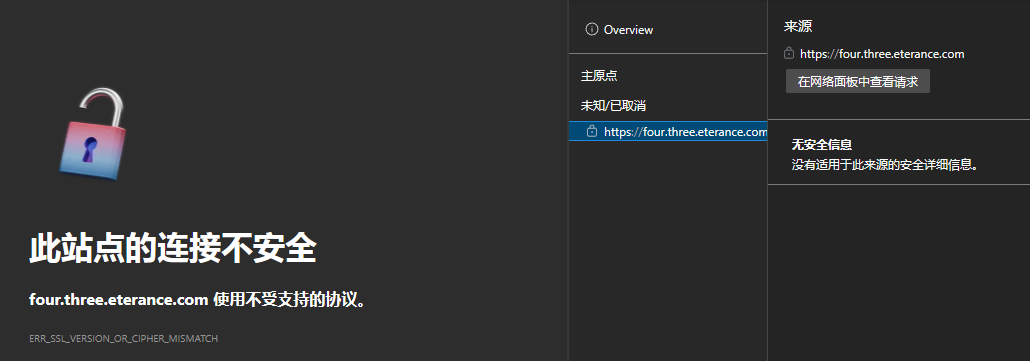This screenshot has width=1030, height=361.
Task: Click the lock icon in selected origin row
Action: point(591,131)
